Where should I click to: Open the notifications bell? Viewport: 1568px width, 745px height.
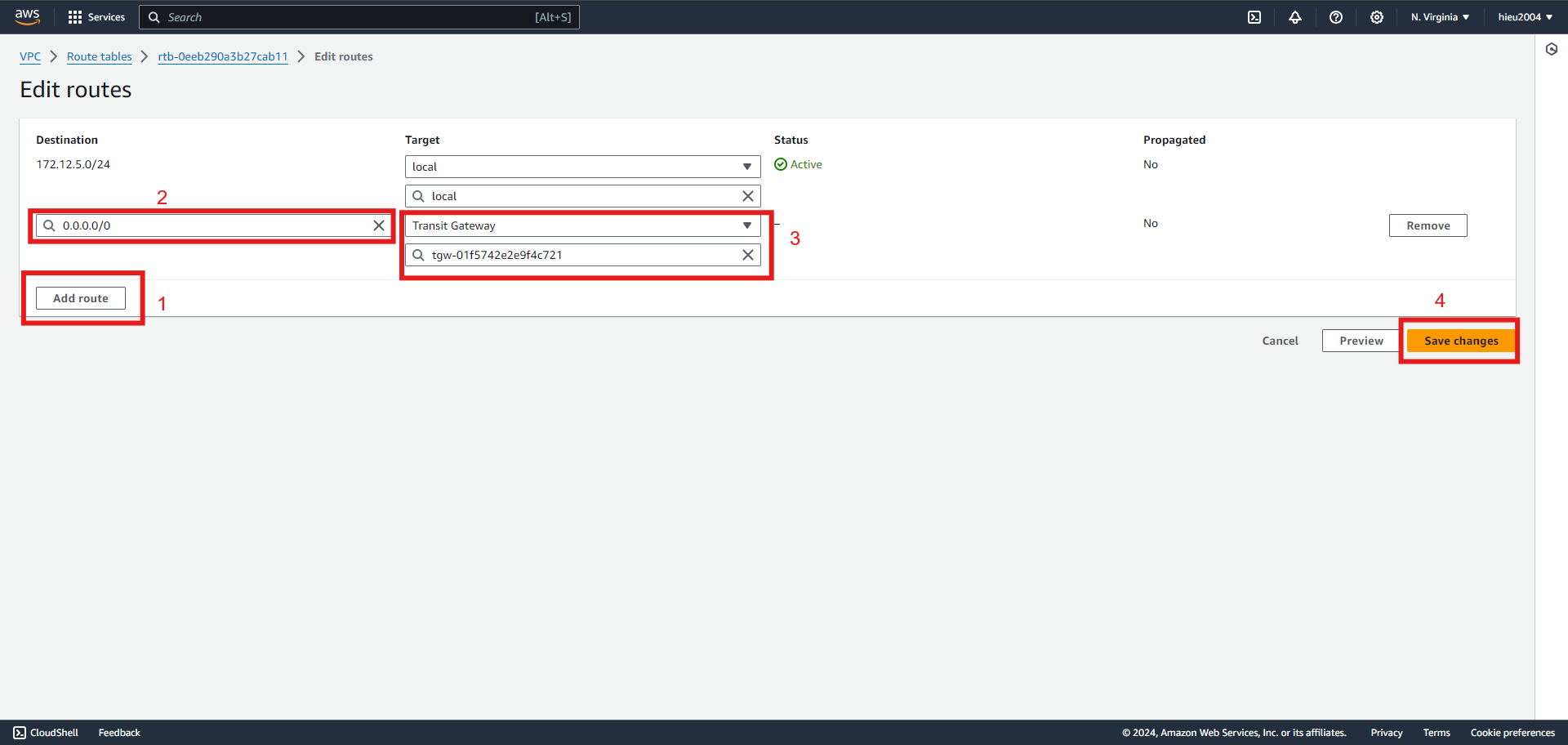(x=1295, y=17)
